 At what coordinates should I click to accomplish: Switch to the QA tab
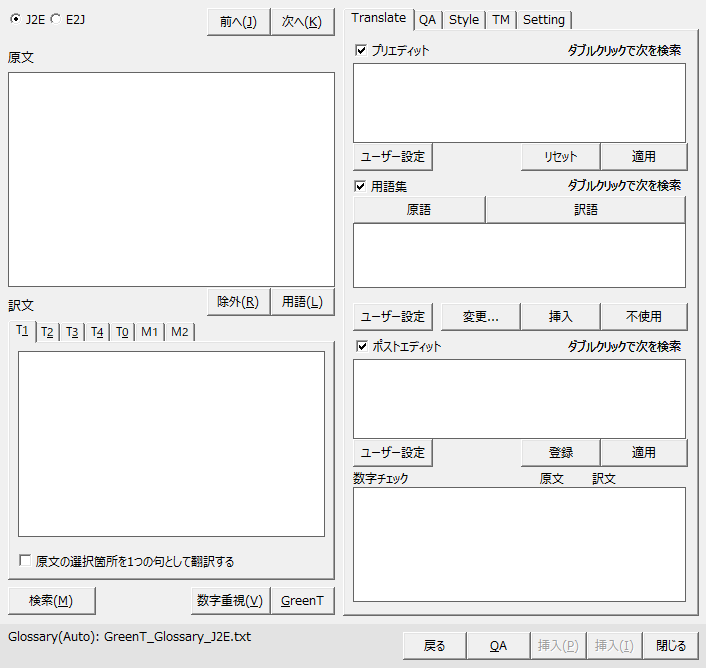(x=427, y=19)
